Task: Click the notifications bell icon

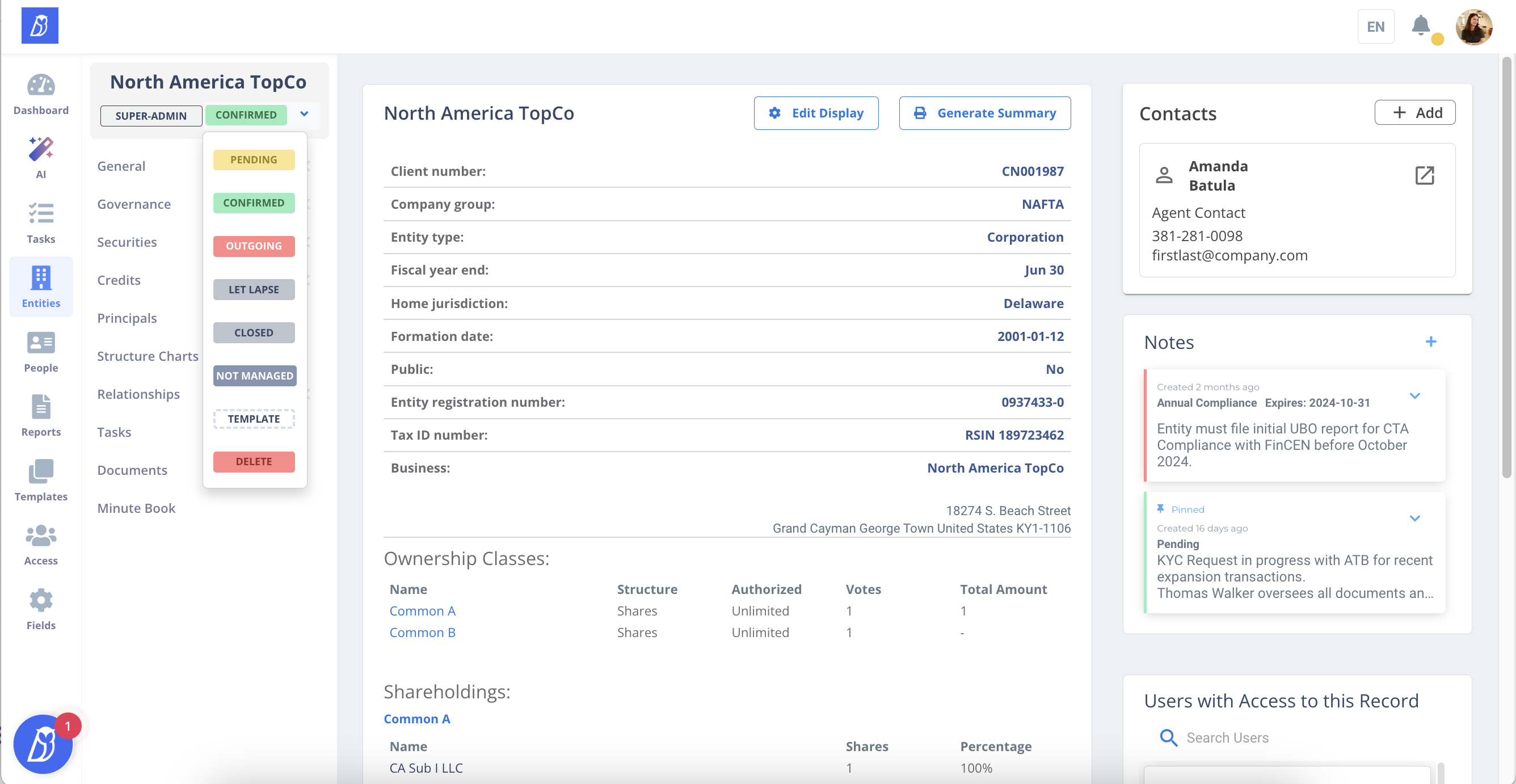Action: pos(1420,26)
